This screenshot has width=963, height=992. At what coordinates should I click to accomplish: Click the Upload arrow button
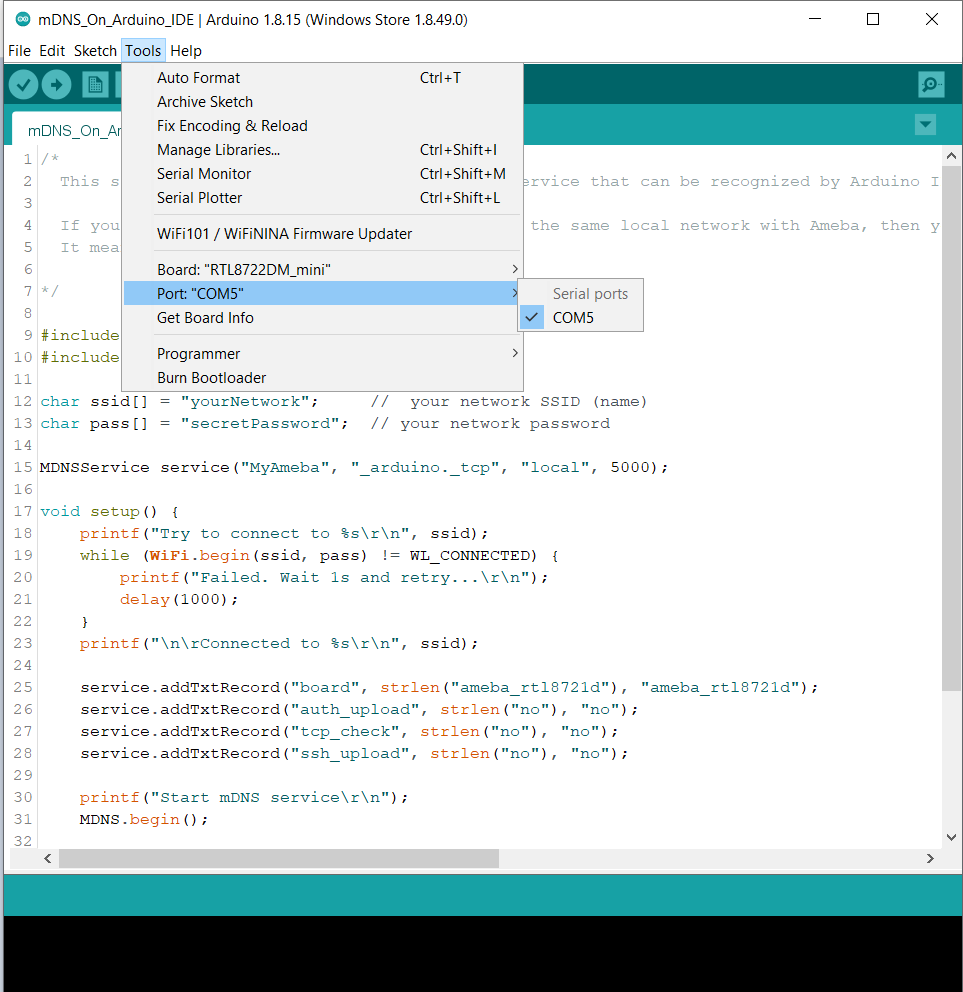tap(56, 85)
